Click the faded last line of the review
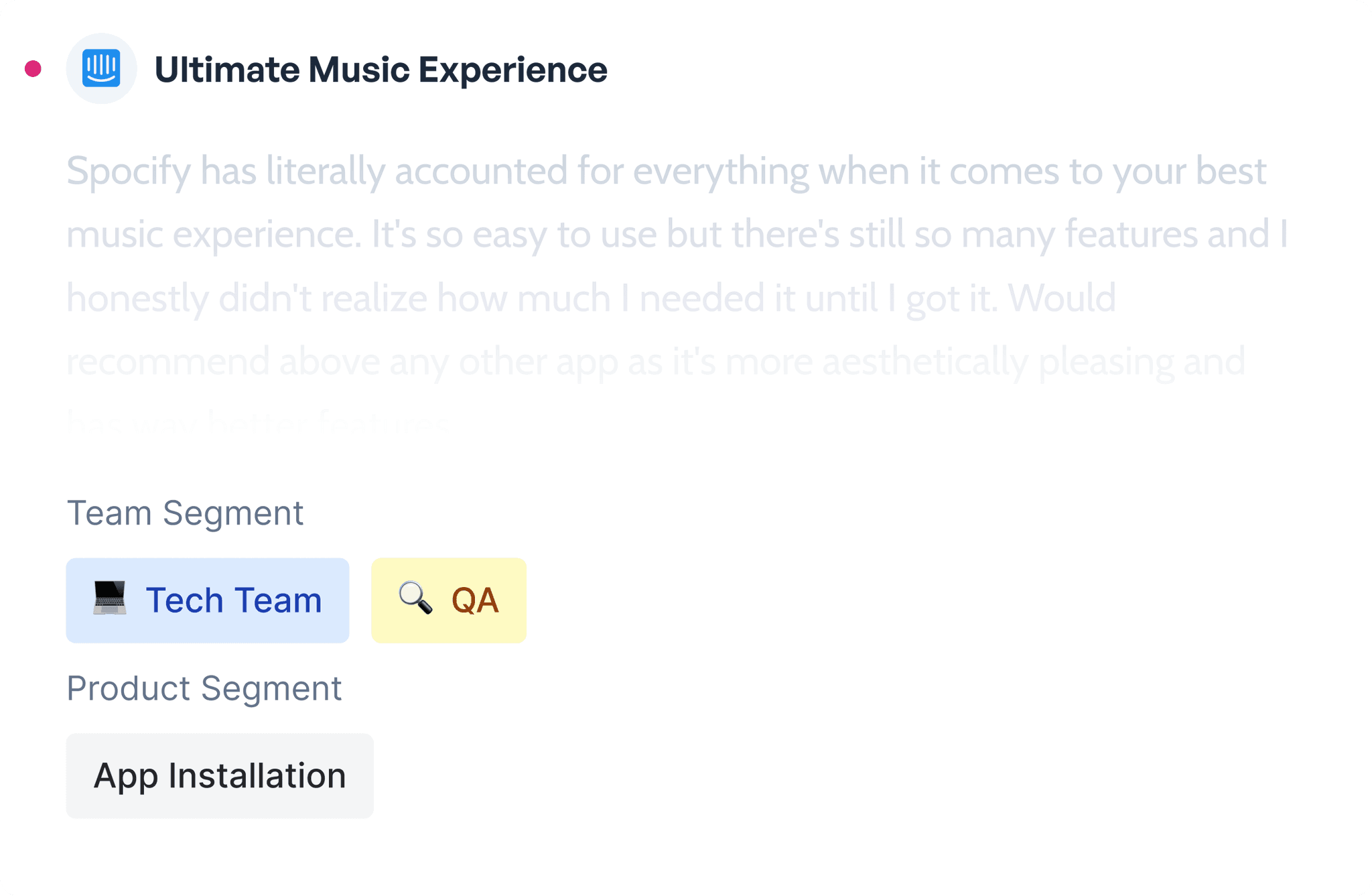1372x896 pixels. [258, 424]
